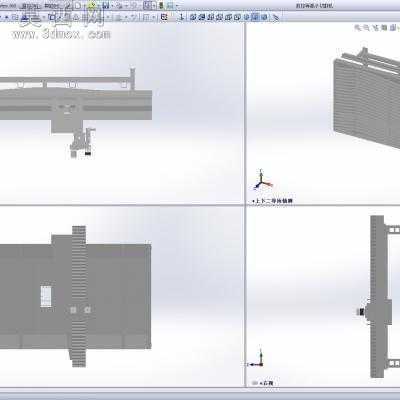Switch to Left view in Standard Views
The image size is (400, 400).
[211, 17]
